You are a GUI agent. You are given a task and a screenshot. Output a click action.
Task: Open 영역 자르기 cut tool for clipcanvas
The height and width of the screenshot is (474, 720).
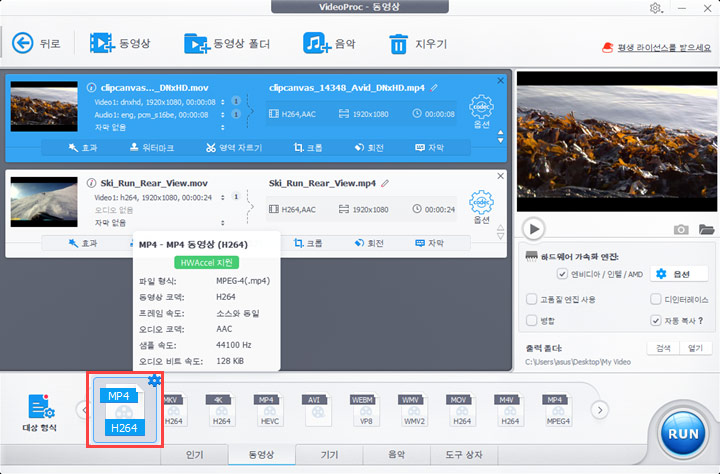pyautogui.click(x=234, y=147)
